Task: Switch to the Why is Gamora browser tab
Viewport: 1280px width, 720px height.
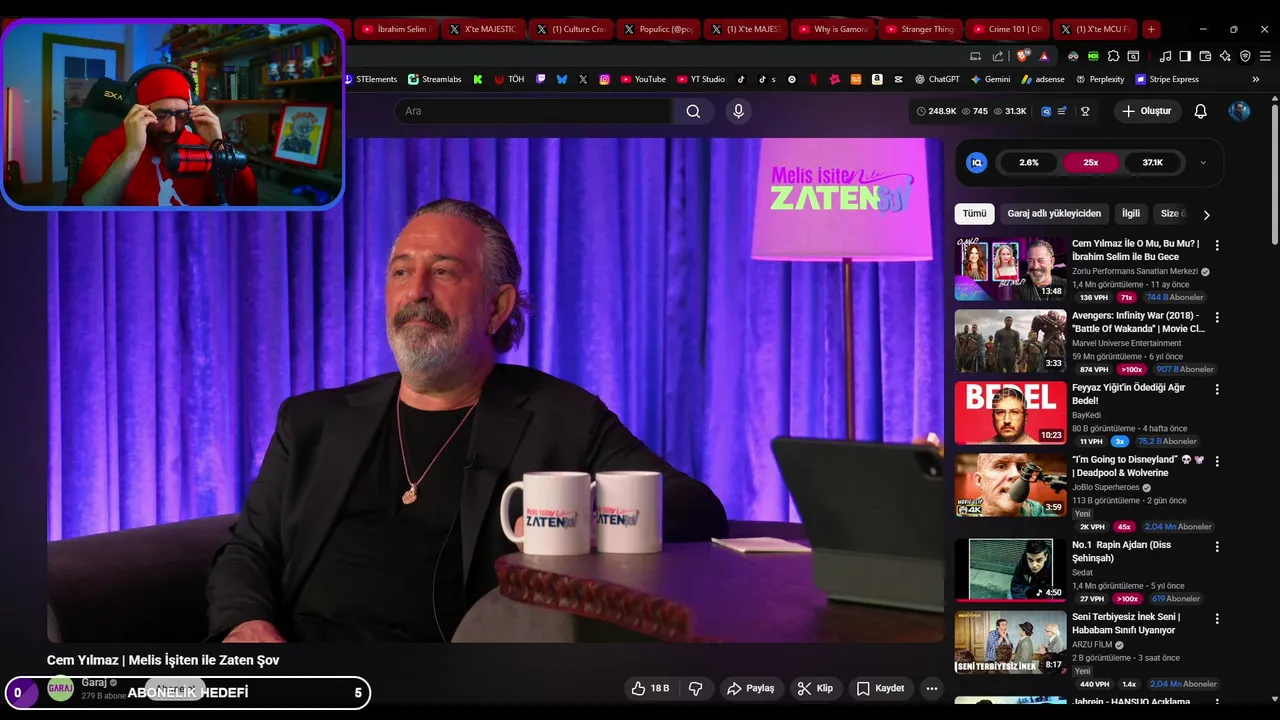Action: click(832, 29)
